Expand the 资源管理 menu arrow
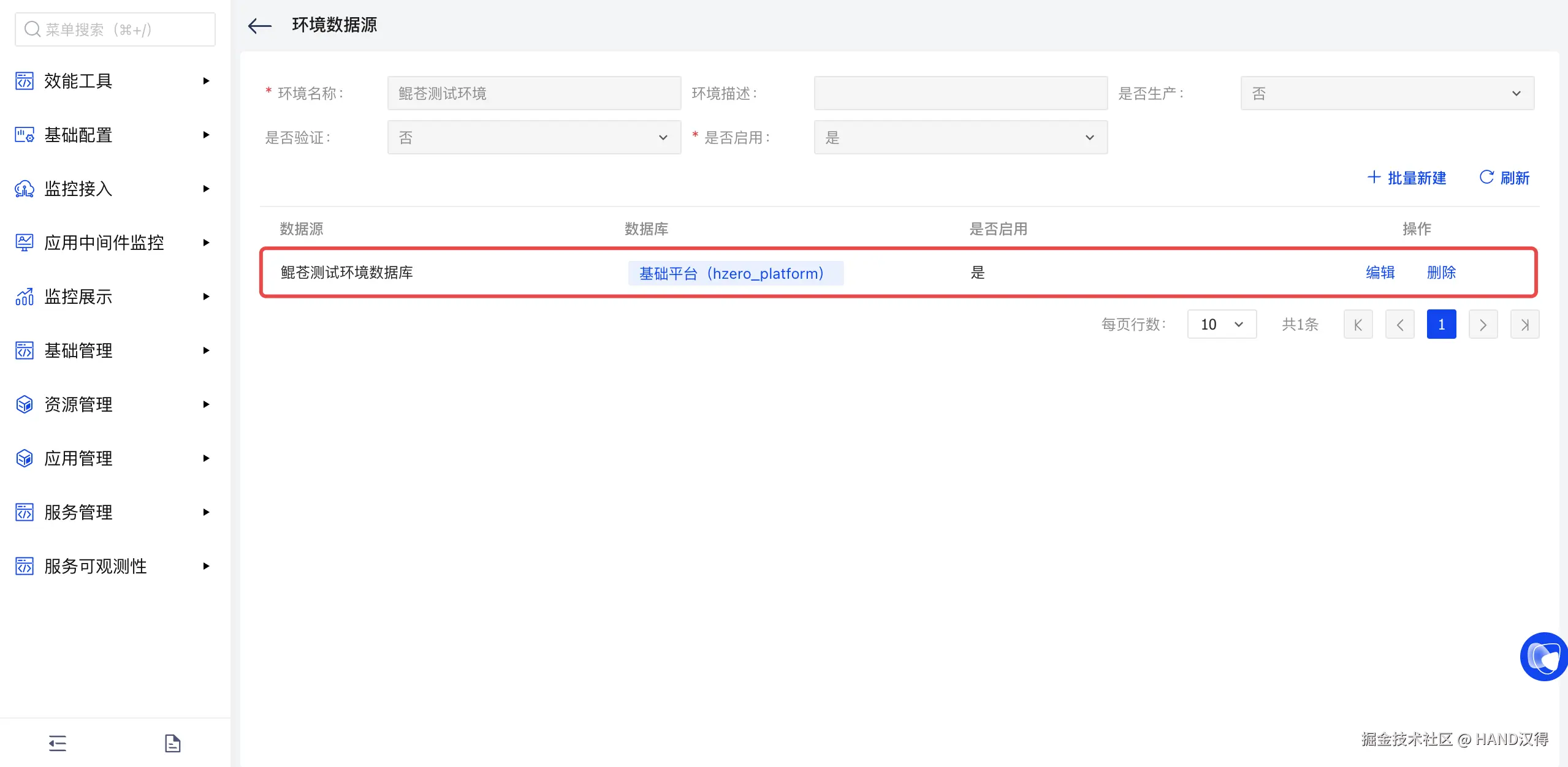This screenshot has width=1568, height=767. click(206, 404)
